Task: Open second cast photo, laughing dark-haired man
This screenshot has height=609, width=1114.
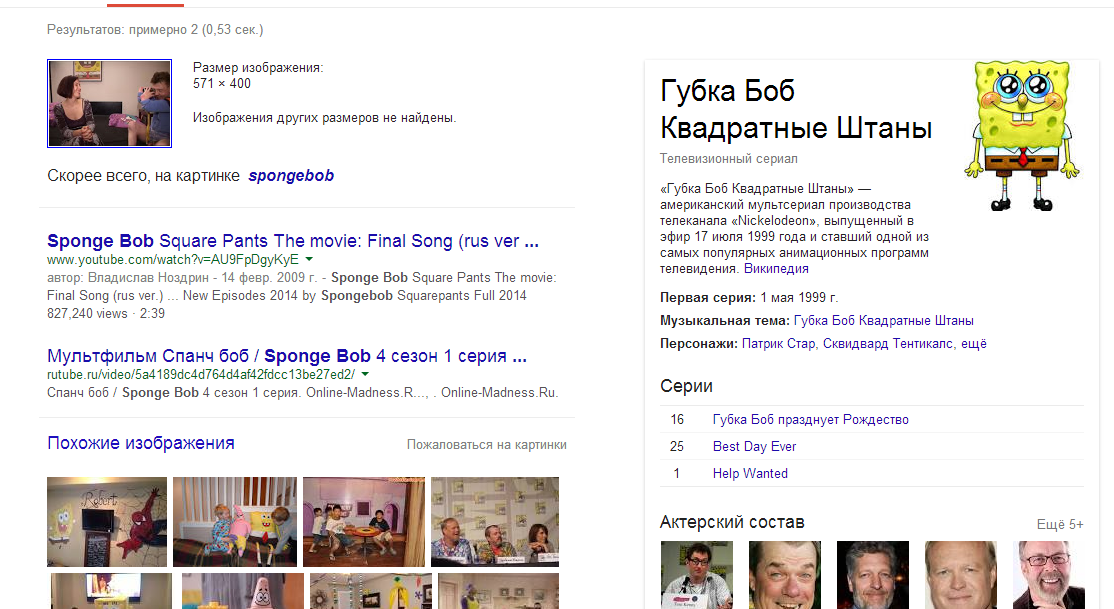Action: (785, 575)
